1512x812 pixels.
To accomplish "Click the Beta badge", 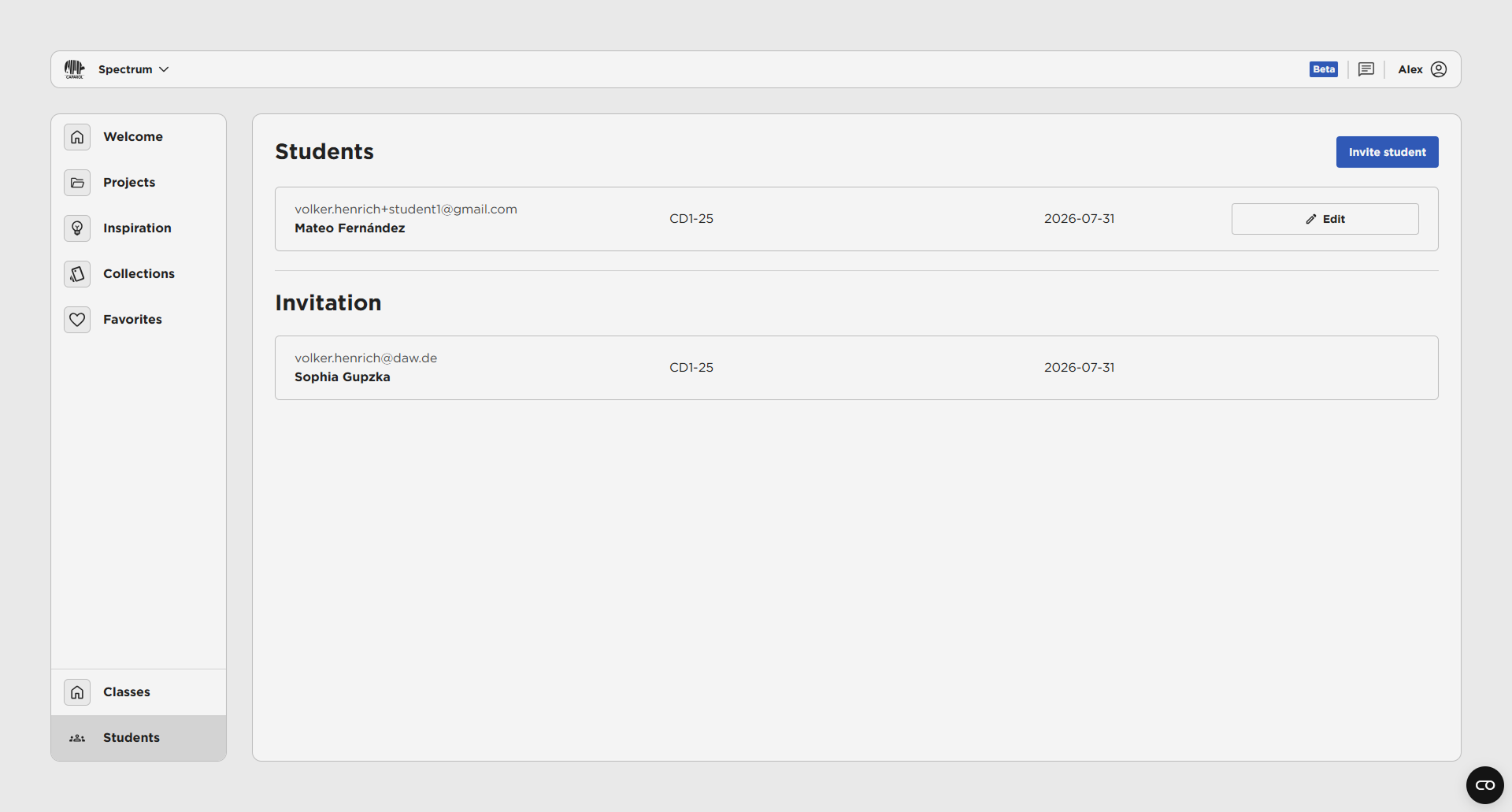I will click(x=1323, y=69).
